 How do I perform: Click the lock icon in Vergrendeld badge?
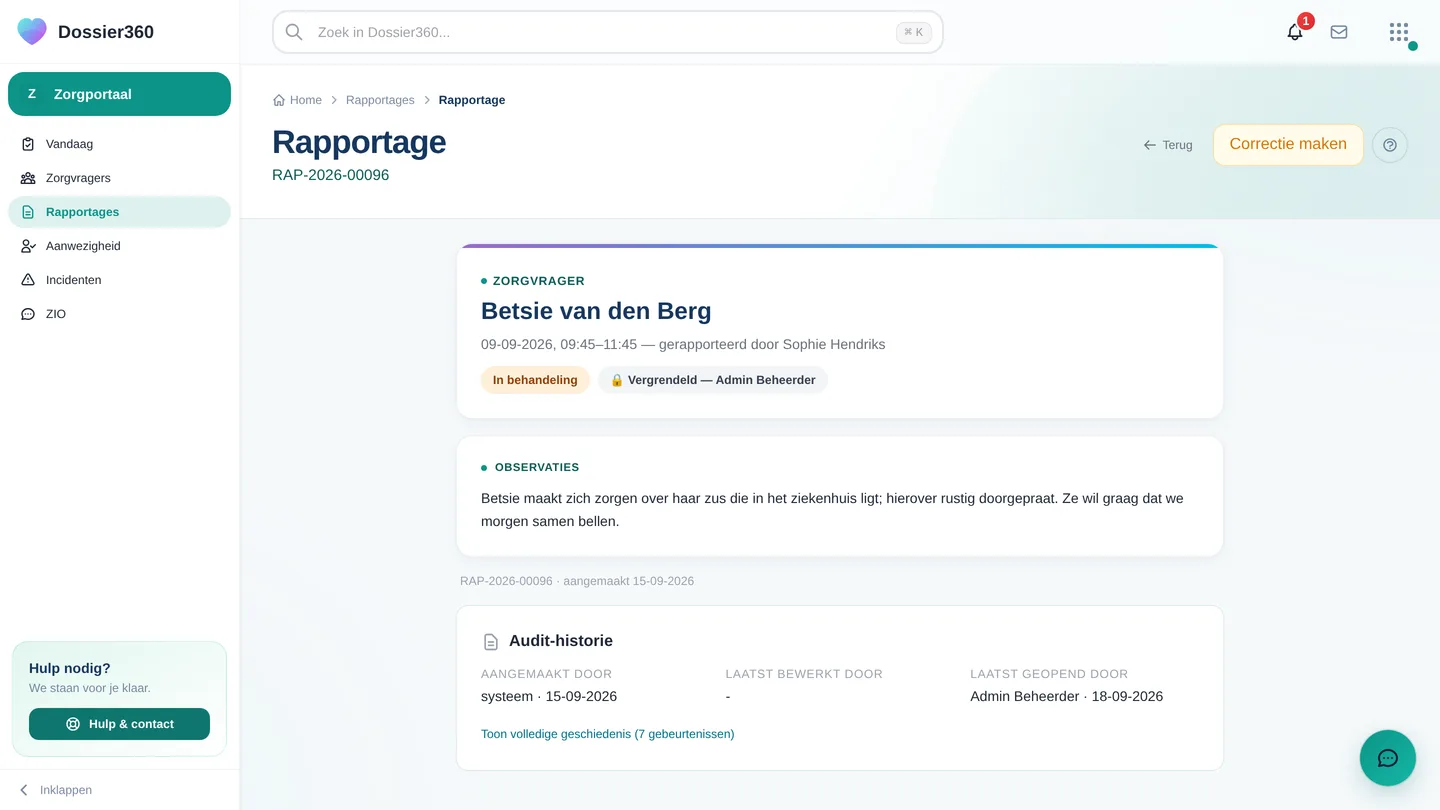617,380
